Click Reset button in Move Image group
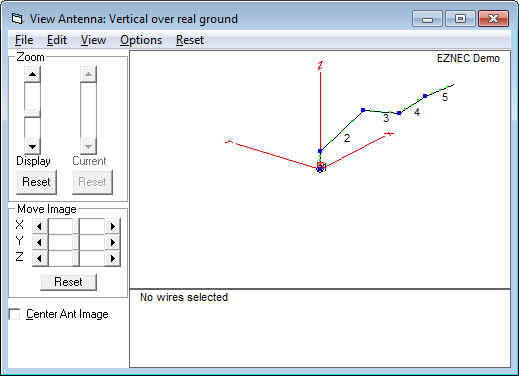Screen dimensions: 519x376 [x=68, y=282]
